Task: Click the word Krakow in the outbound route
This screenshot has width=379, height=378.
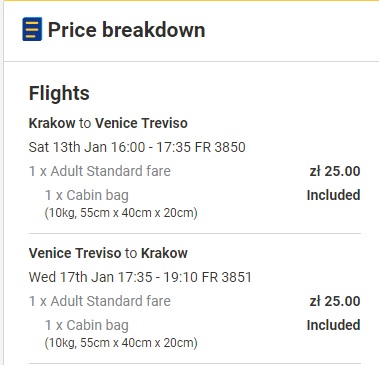Action: tap(52, 123)
